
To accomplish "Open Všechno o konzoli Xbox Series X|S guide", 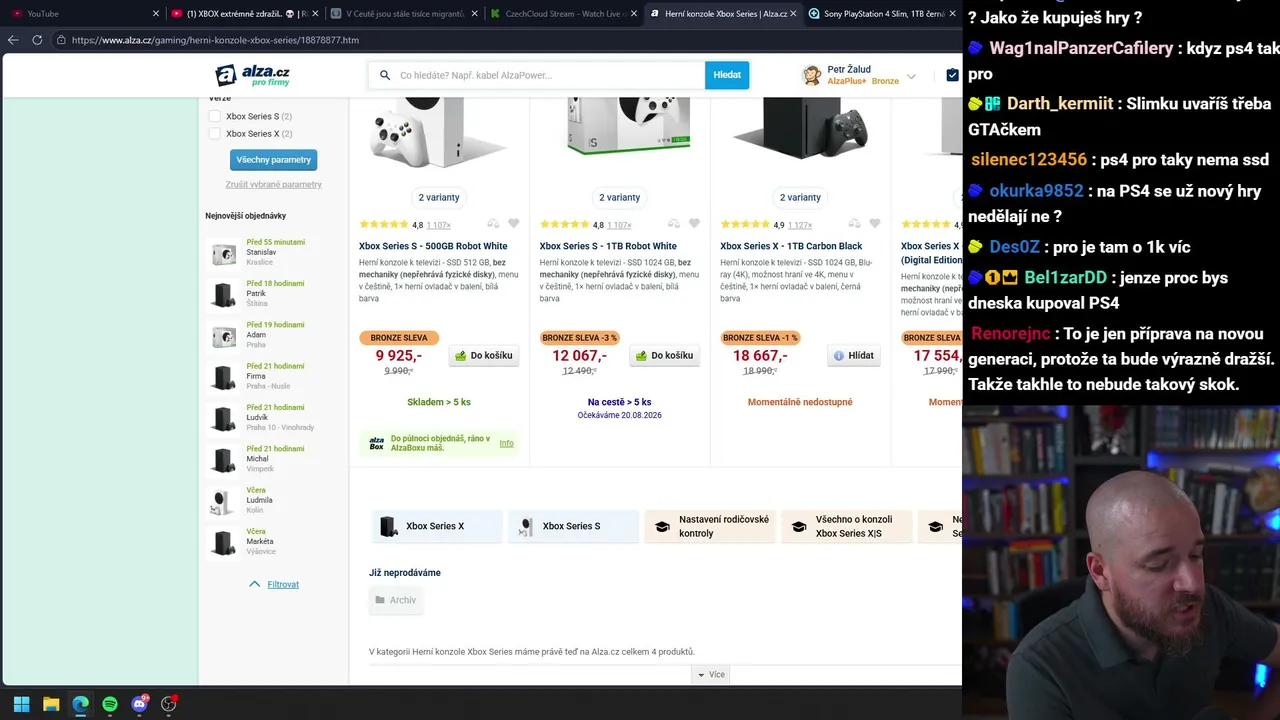I will tap(847, 526).
